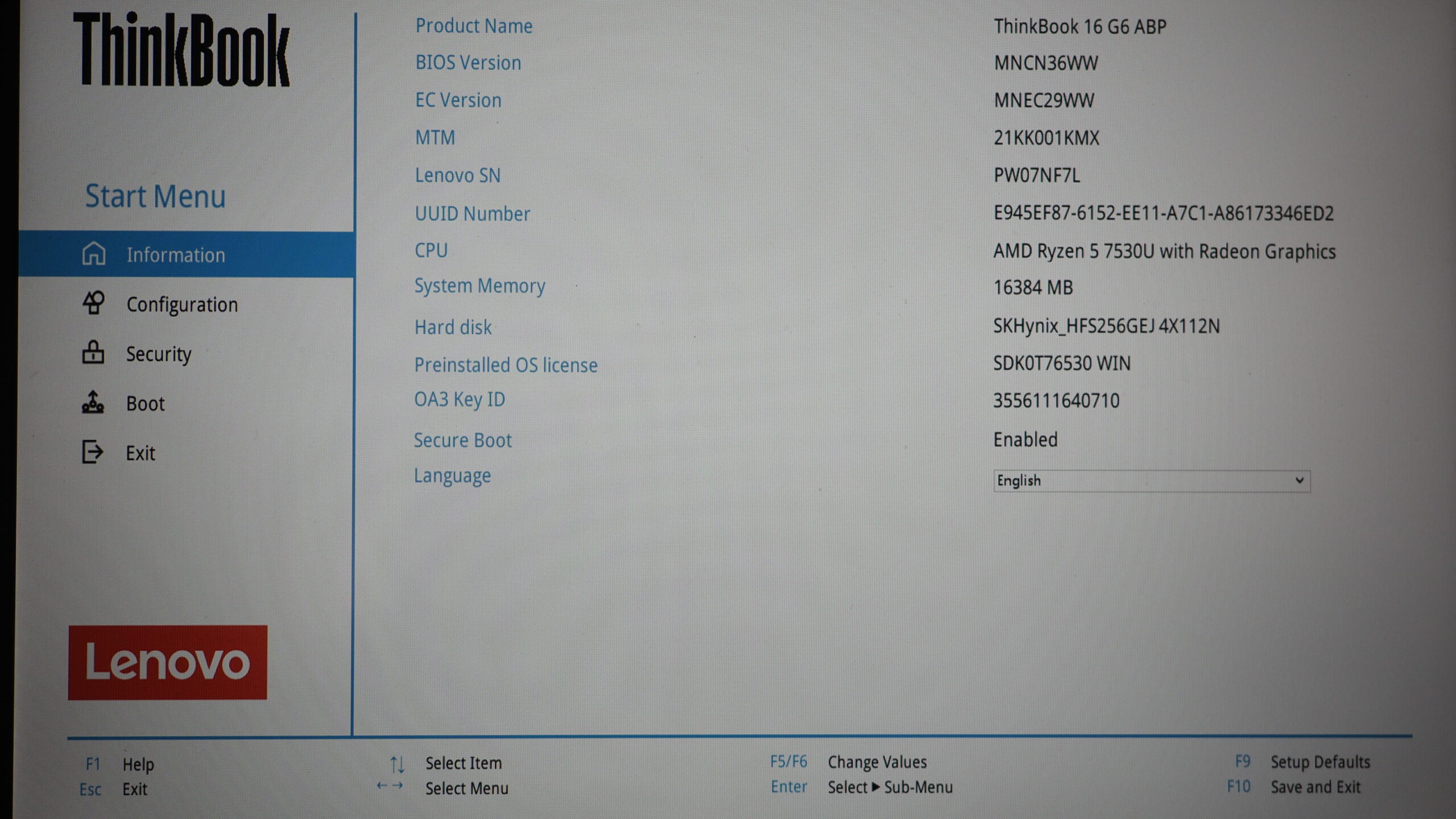Click the up-down arrows Select Item icon
The width and height of the screenshot is (1456, 819).
tap(398, 764)
